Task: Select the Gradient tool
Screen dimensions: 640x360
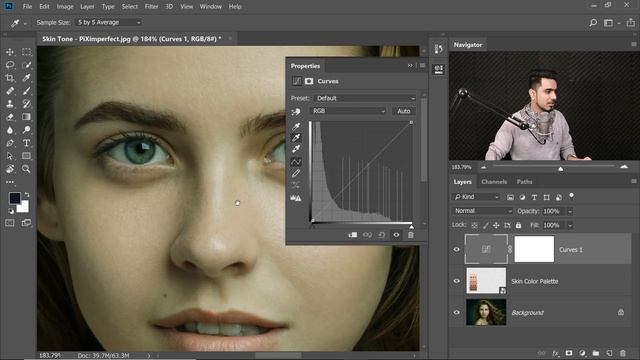Action: (27, 117)
